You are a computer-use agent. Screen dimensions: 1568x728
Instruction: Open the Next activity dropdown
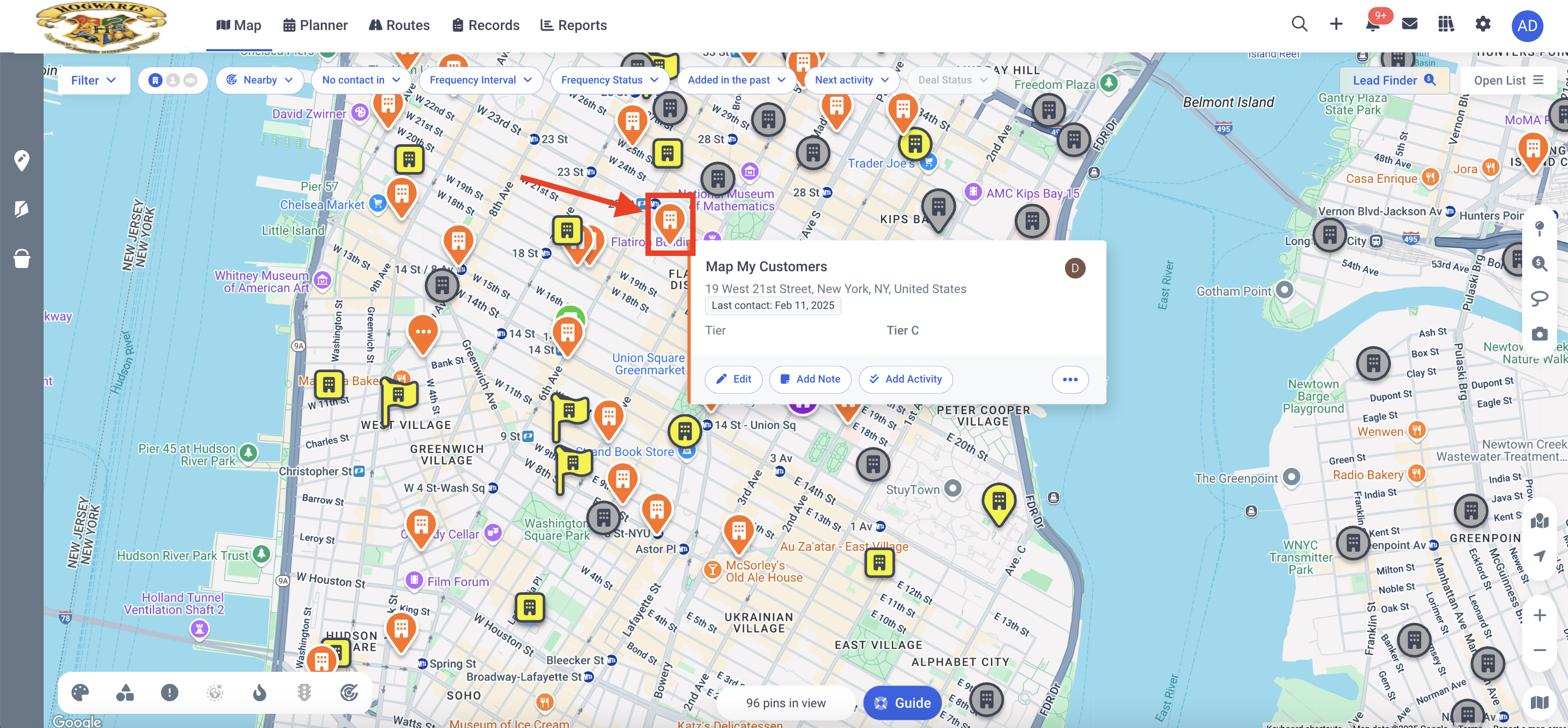click(851, 80)
